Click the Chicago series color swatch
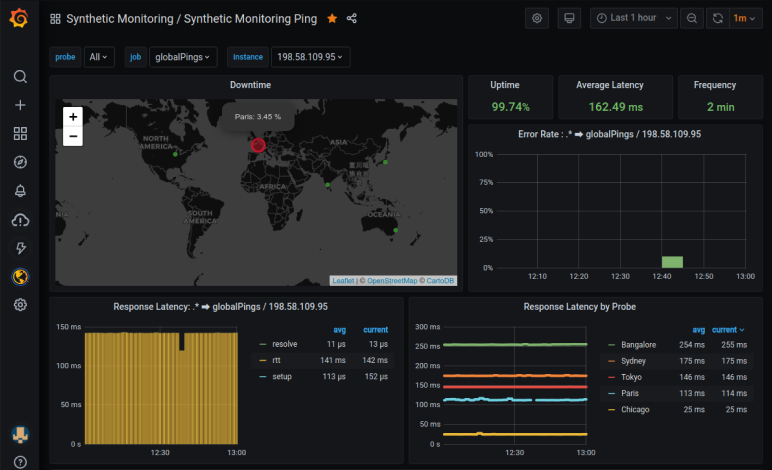Image resolution: width=772 pixels, height=470 pixels. [x=612, y=409]
